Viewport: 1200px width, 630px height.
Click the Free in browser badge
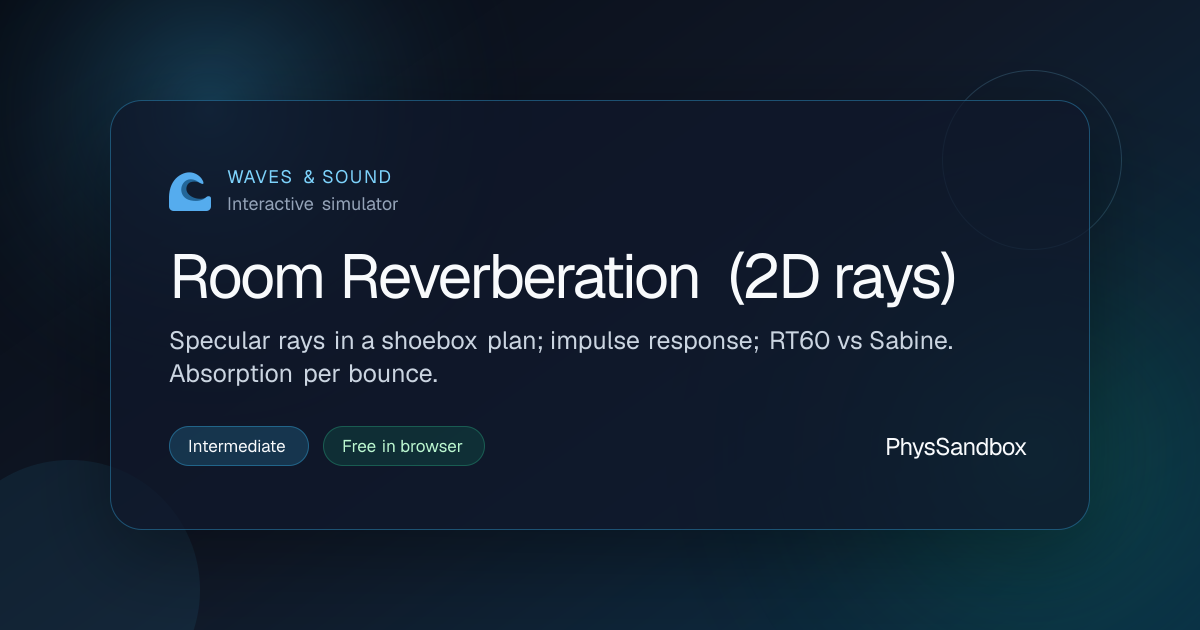click(x=403, y=446)
